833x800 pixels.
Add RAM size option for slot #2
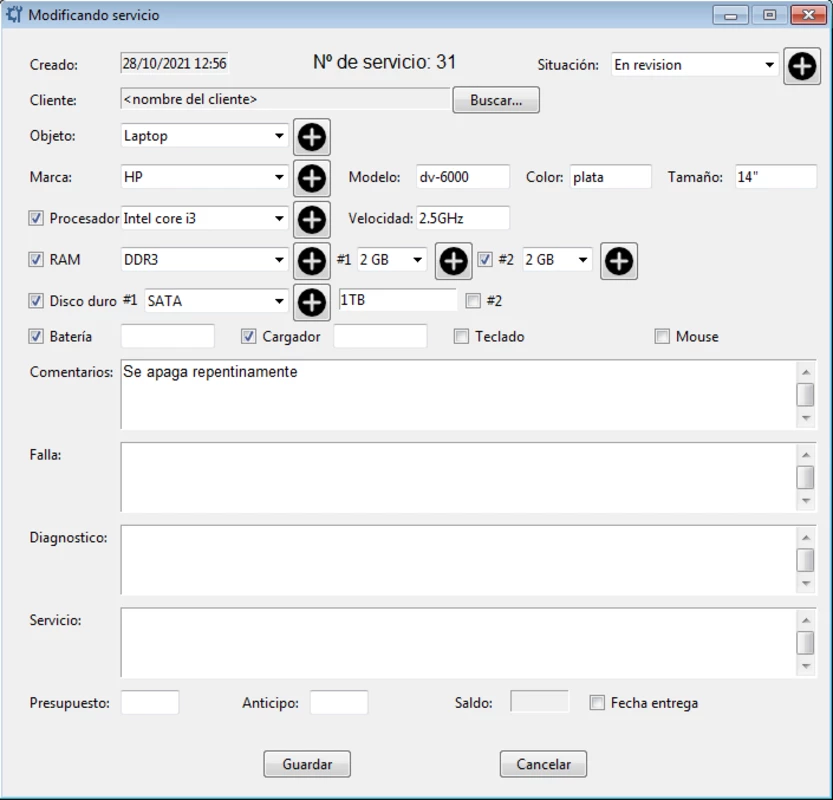click(x=619, y=261)
